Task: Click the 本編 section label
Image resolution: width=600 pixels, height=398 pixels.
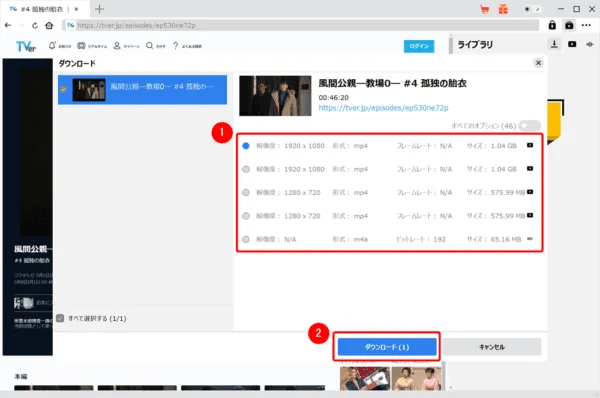Action: click(21, 377)
